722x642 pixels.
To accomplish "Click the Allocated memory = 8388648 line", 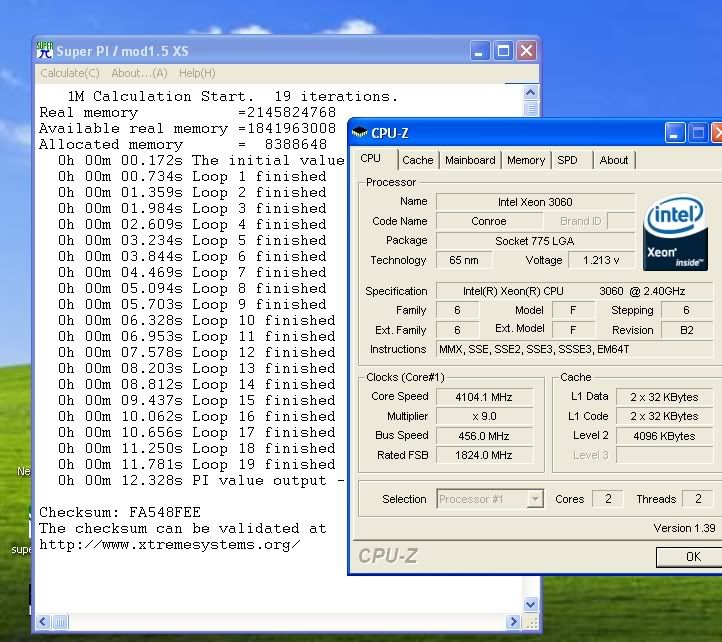I will click(183, 144).
